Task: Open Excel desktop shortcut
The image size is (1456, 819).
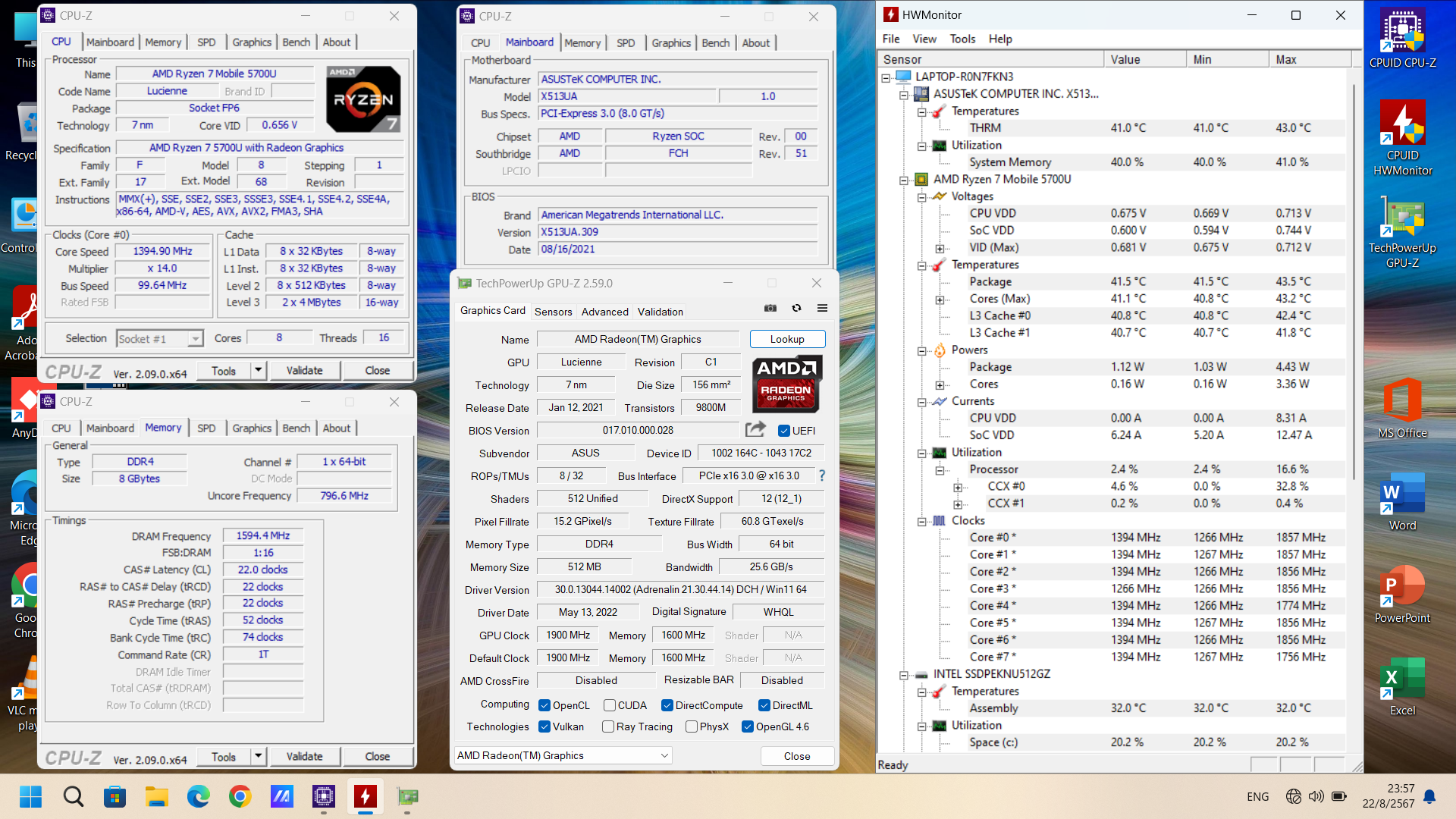Action: tap(1402, 686)
